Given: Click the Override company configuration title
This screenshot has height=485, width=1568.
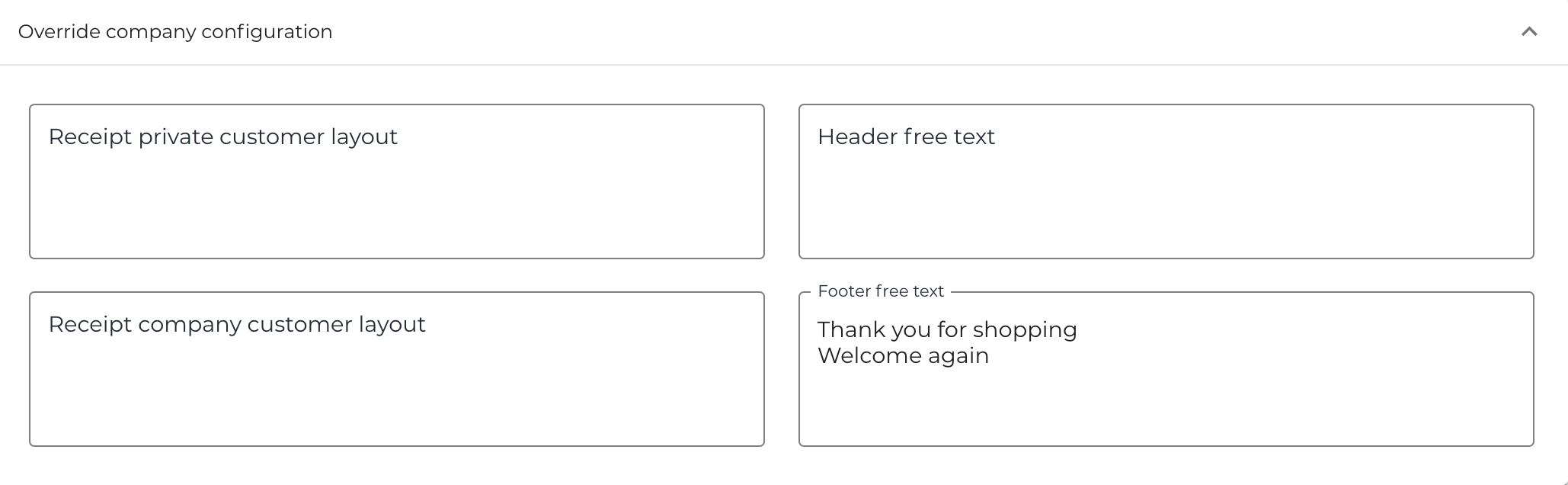Looking at the screenshot, I should point(175,32).
